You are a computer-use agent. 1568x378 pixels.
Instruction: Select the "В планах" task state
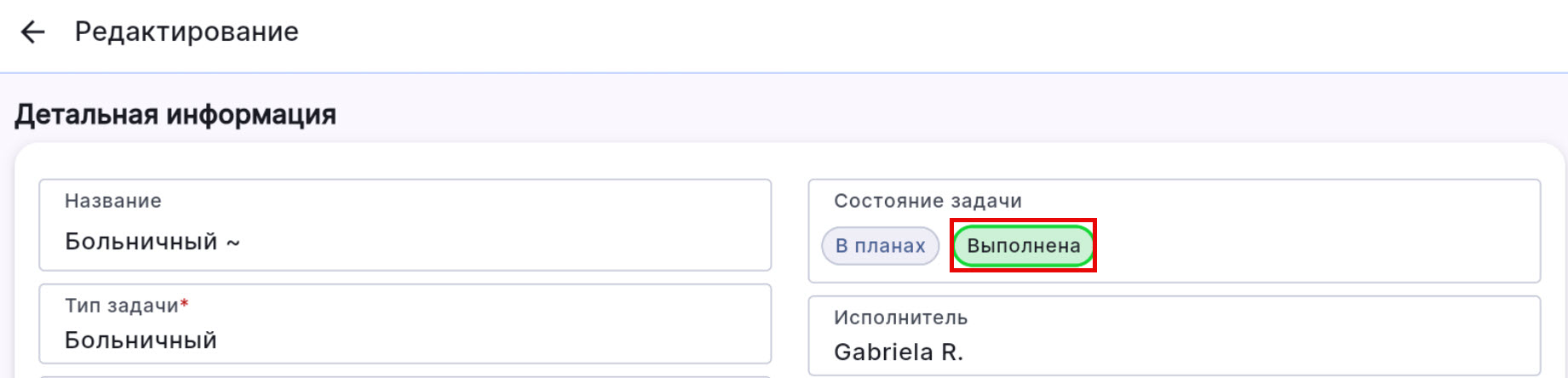(x=880, y=246)
